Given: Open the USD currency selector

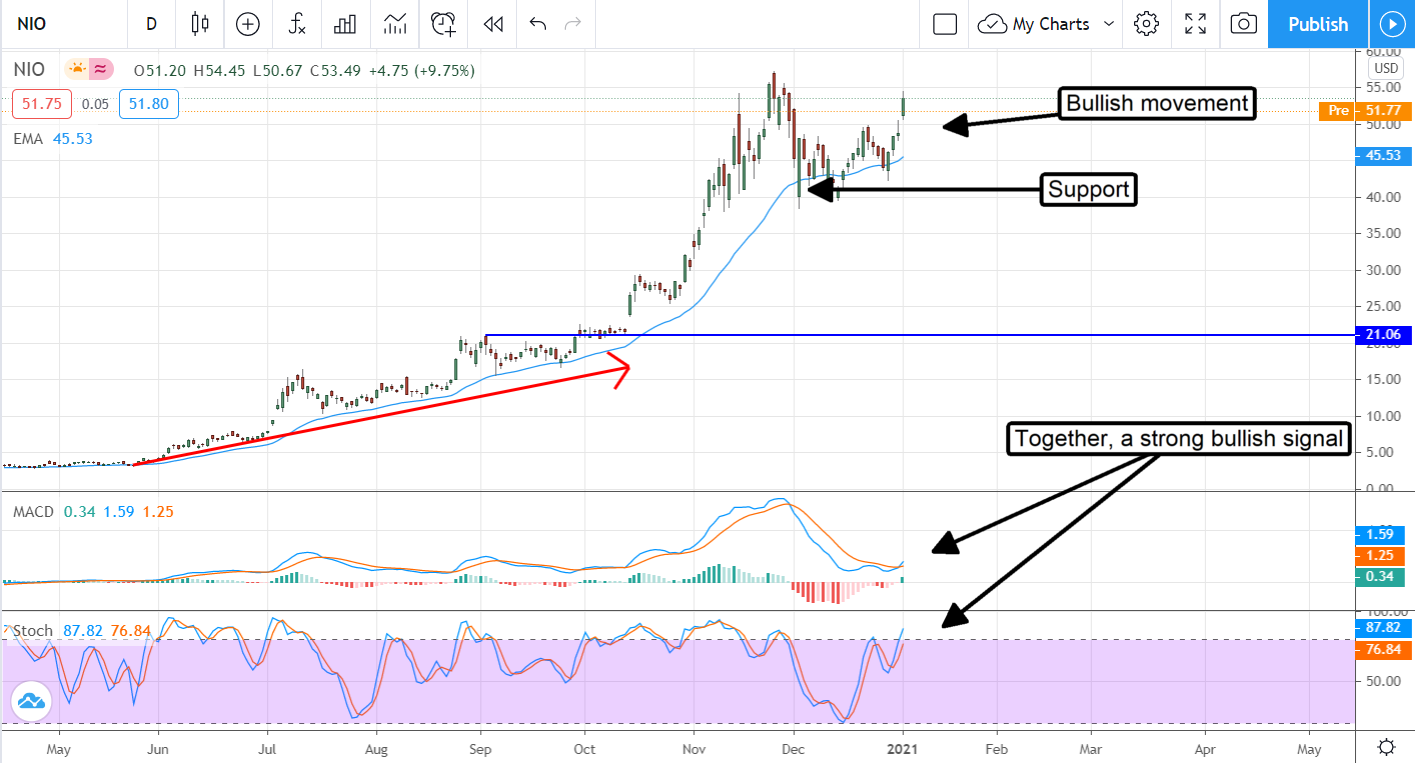Looking at the screenshot, I should (x=1386, y=69).
